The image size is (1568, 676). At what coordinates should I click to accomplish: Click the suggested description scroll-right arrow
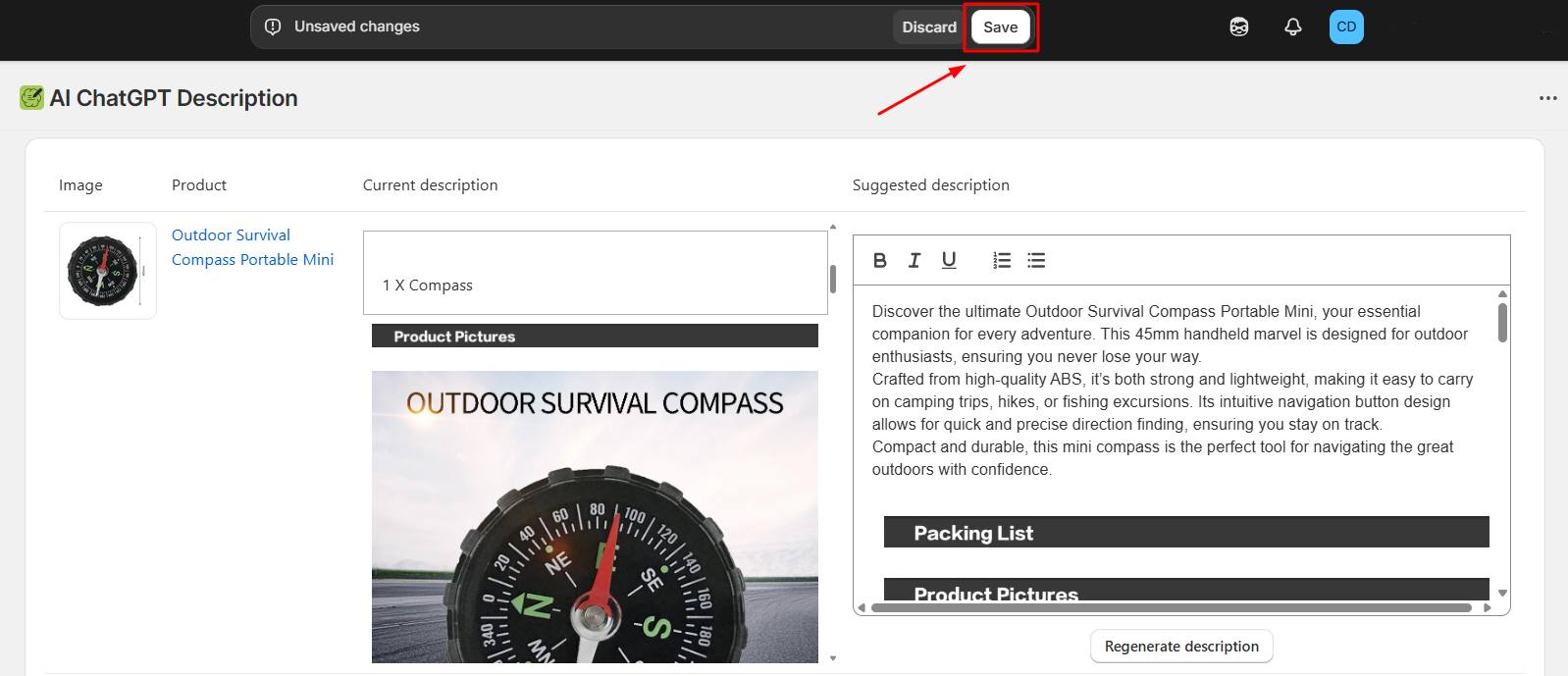click(x=1488, y=608)
